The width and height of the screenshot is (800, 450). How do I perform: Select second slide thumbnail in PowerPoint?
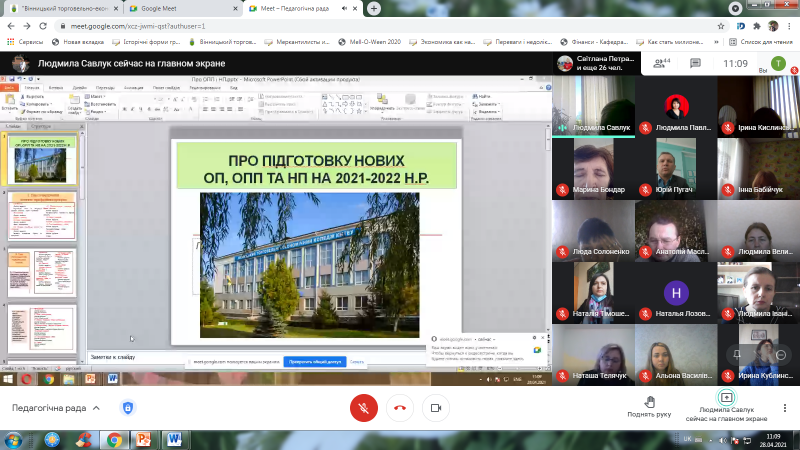click(x=41, y=215)
